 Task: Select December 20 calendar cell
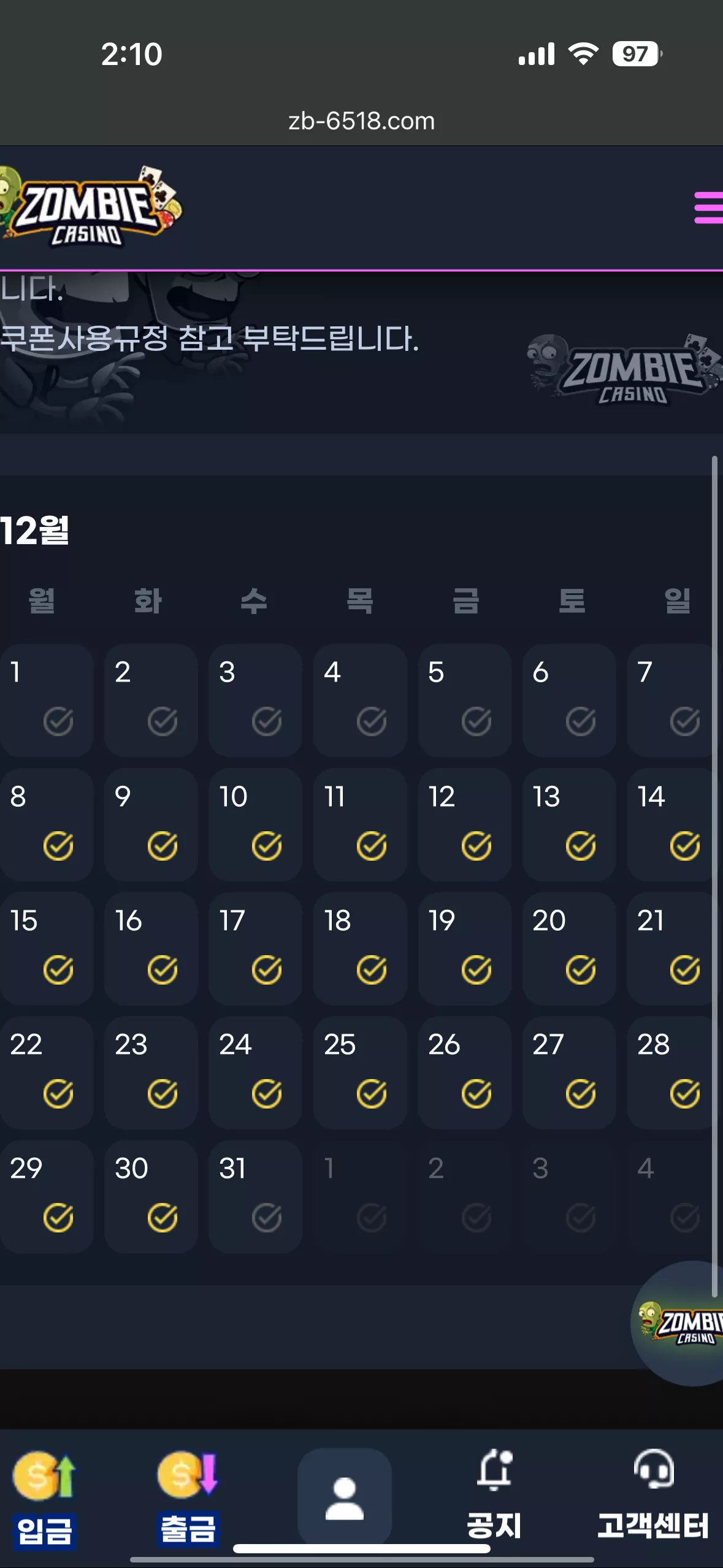click(569, 948)
